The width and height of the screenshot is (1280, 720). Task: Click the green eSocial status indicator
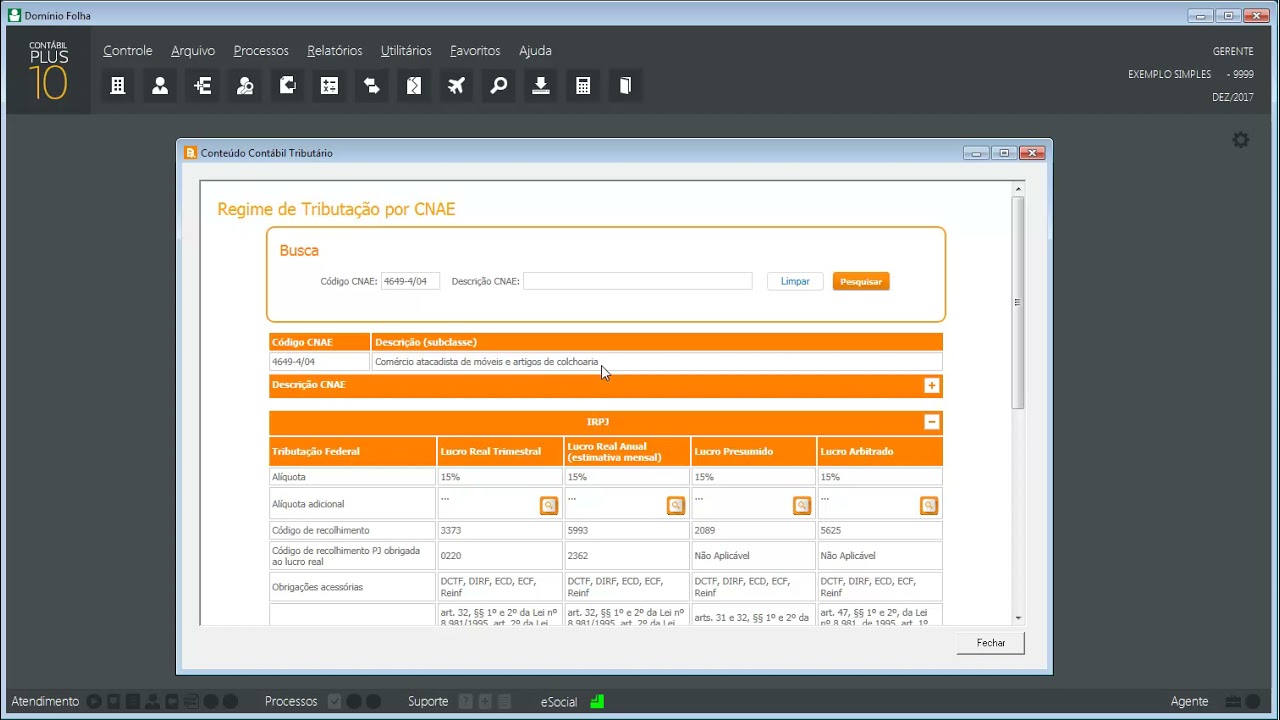[x=597, y=702]
